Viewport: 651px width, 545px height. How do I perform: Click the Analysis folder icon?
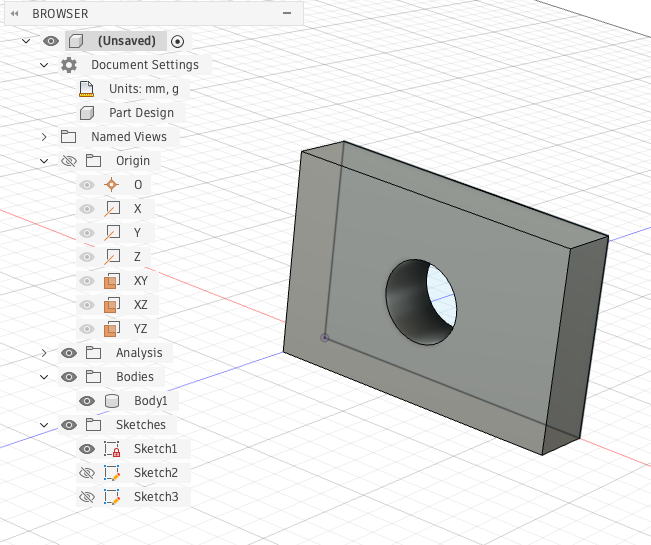(x=93, y=353)
